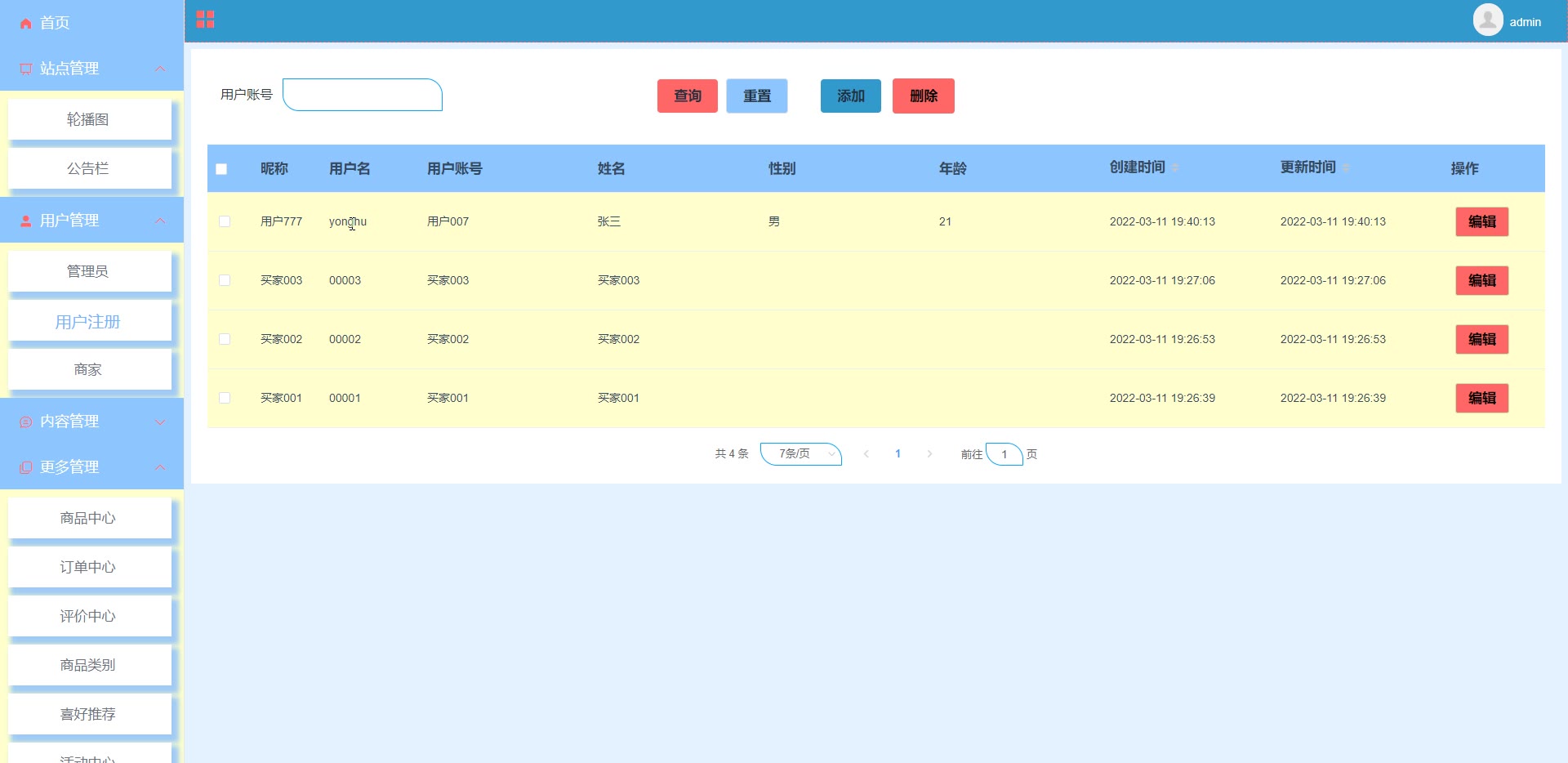The width and height of the screenshot is (1568, 763).
Task: Open the 首页 menu item
Action: tap(91, 23)
